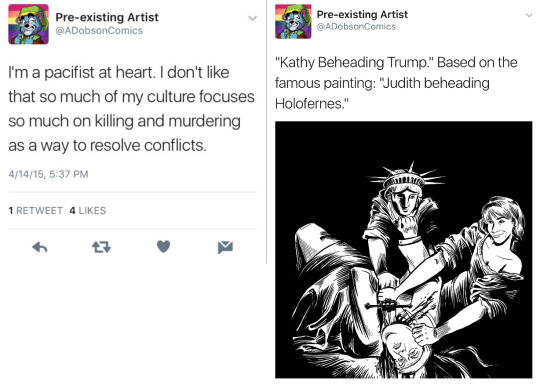Open the attached black-and-white illustration

[404, 250]
